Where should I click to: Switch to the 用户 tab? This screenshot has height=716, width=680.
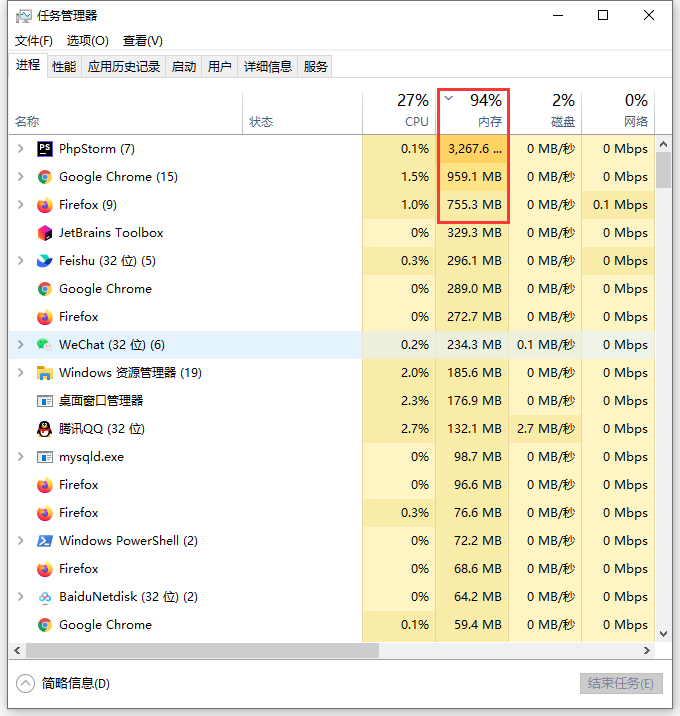coord(220,67)
